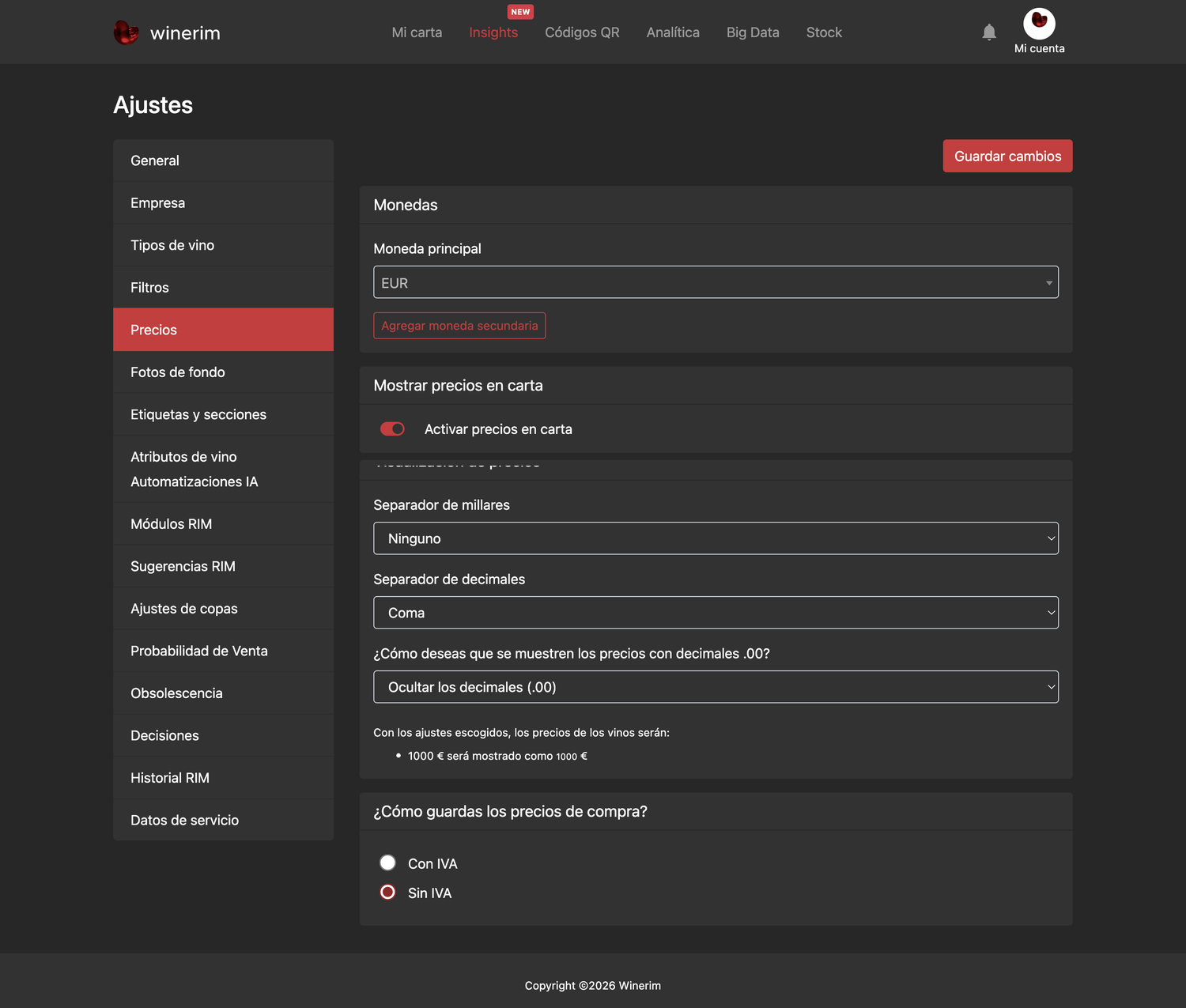
Task: Click the Sin IVA label text
Action: click(x=429, y=893)
